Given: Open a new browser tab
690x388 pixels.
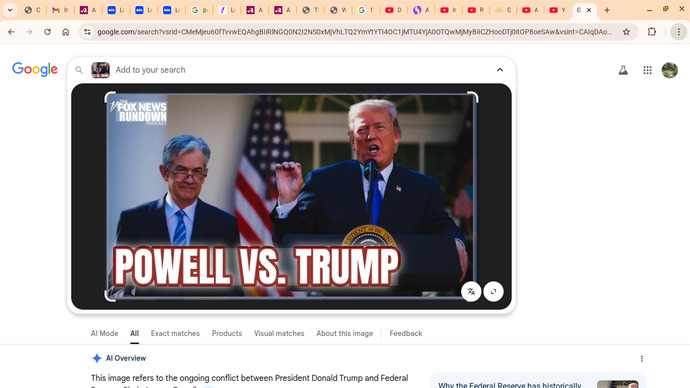Looking at the screenshot, I should (x=607, y=10).
